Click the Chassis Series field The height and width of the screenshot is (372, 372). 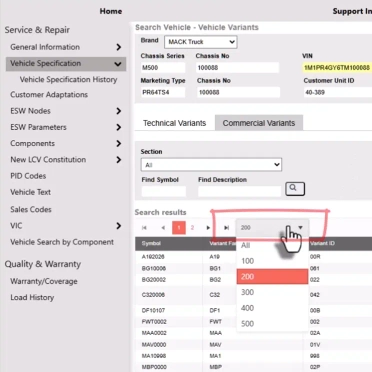(163, 68)
